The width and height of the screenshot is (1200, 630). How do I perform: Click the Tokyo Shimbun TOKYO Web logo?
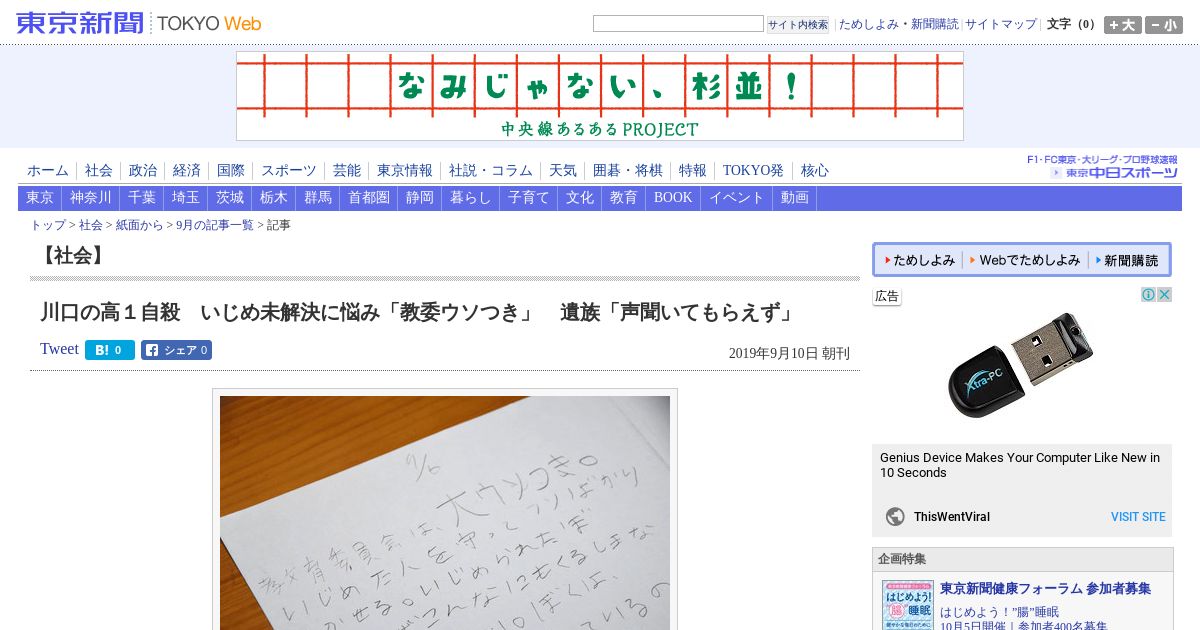[139, 23]
